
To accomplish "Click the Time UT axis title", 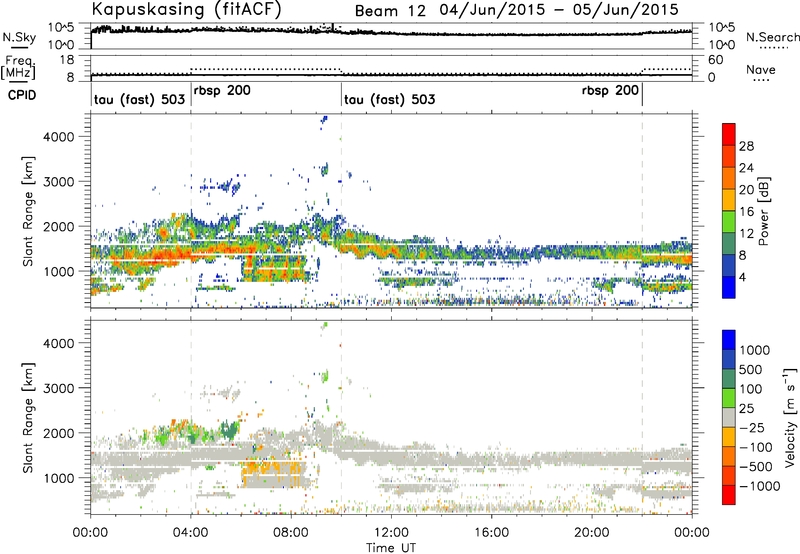I will coord(391,547).
